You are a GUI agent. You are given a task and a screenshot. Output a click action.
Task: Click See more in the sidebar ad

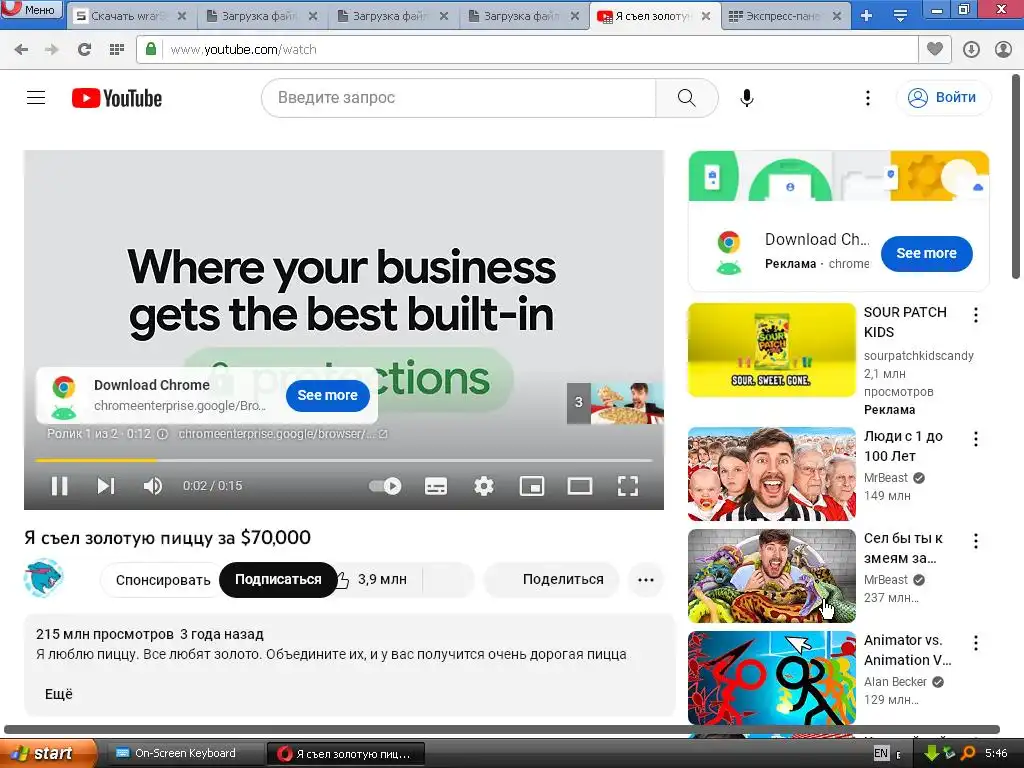[x=926, y=253]
